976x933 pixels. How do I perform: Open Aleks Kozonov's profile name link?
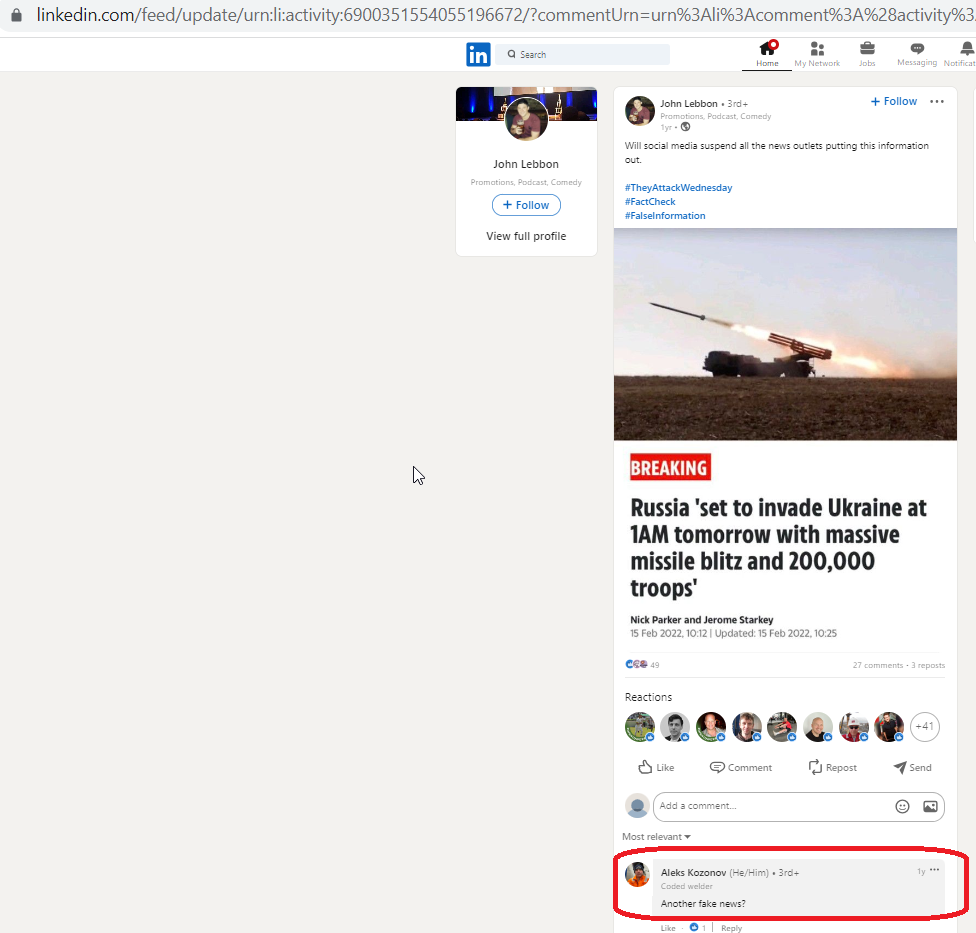pos(693,873)
